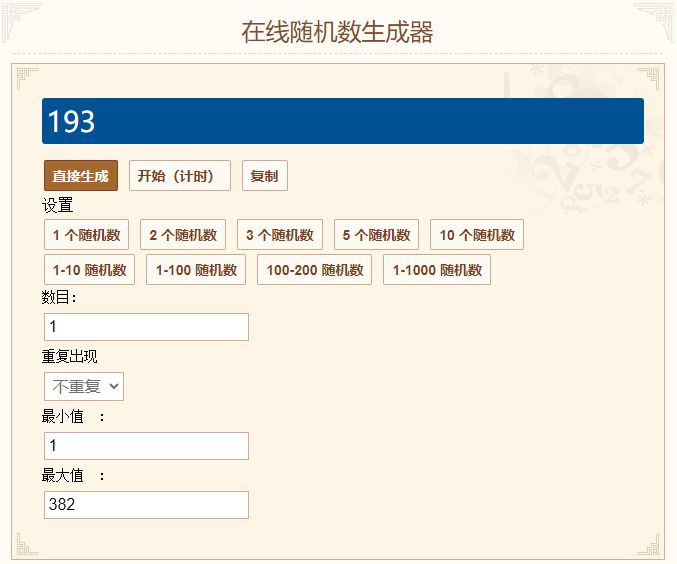Image resolution: width=677 pixels, height=564 pixels.
Task: Focus the 最小值 minimum input field
Action: point(146,446)
